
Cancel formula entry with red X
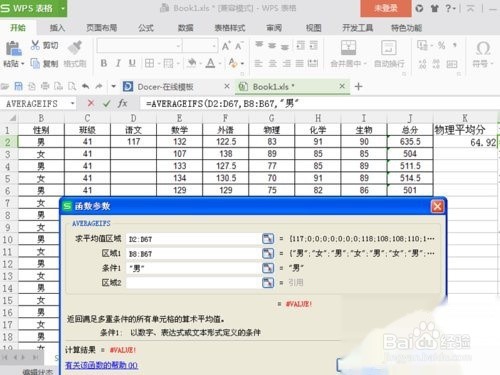(x=91, y=103)
